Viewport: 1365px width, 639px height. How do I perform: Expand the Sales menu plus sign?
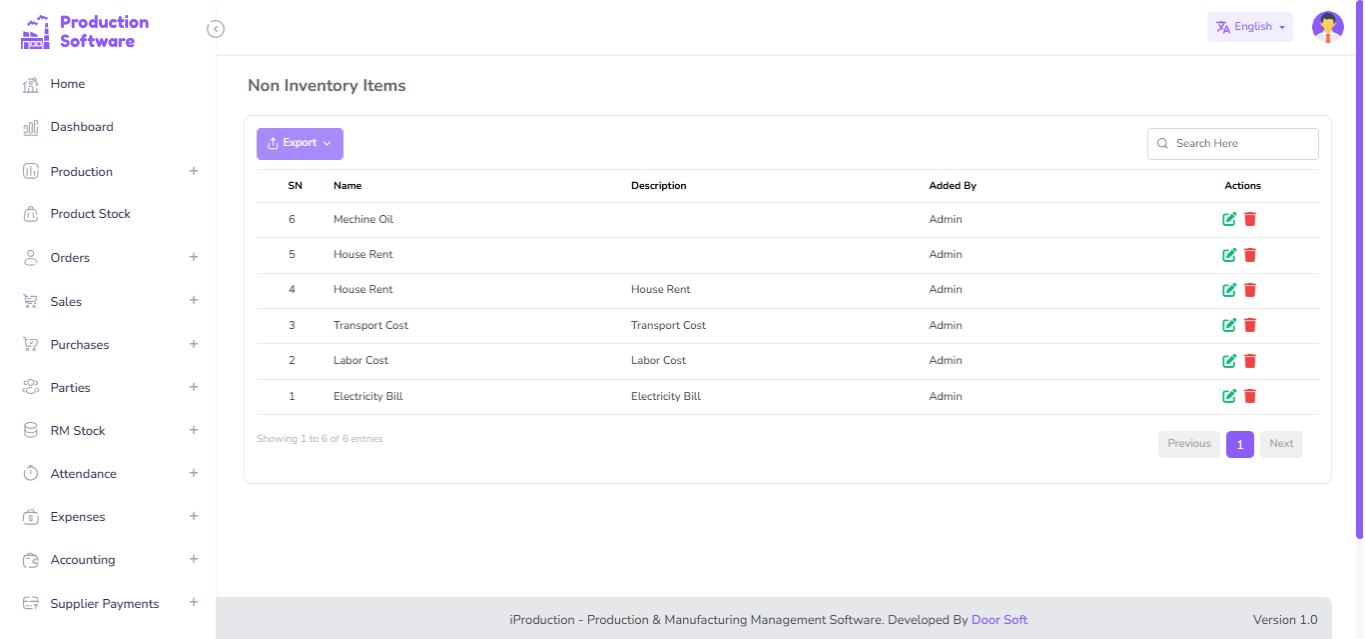click(x=194, y=301)
